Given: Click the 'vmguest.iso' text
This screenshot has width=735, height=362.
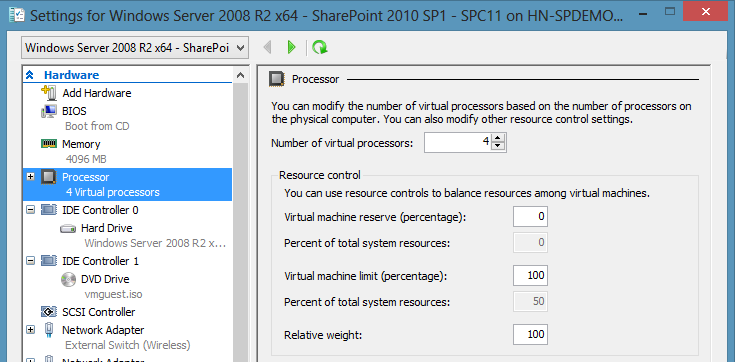Looking at the screenshot, I should click(113, 294).
